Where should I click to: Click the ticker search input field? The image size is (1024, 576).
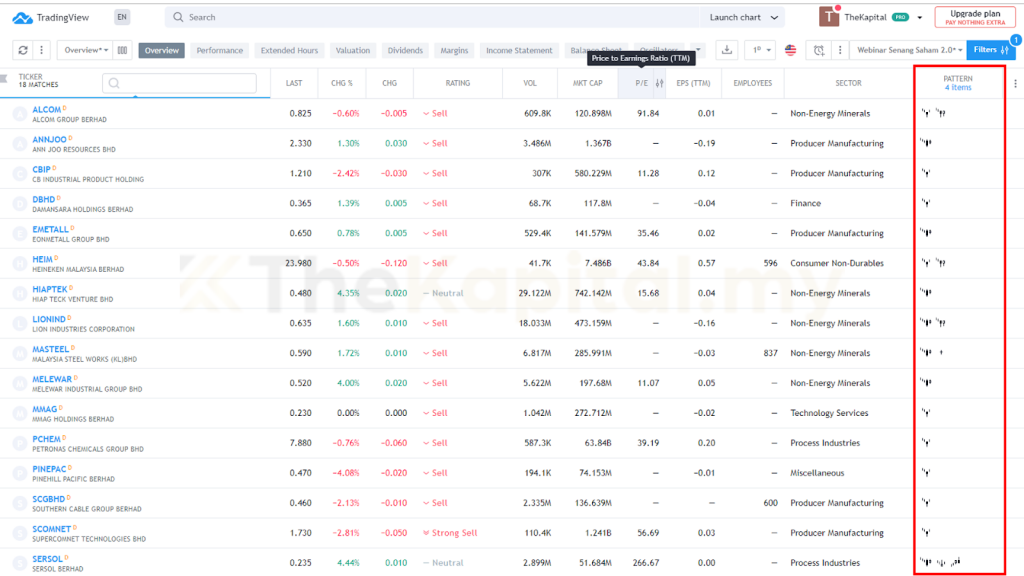180,84
